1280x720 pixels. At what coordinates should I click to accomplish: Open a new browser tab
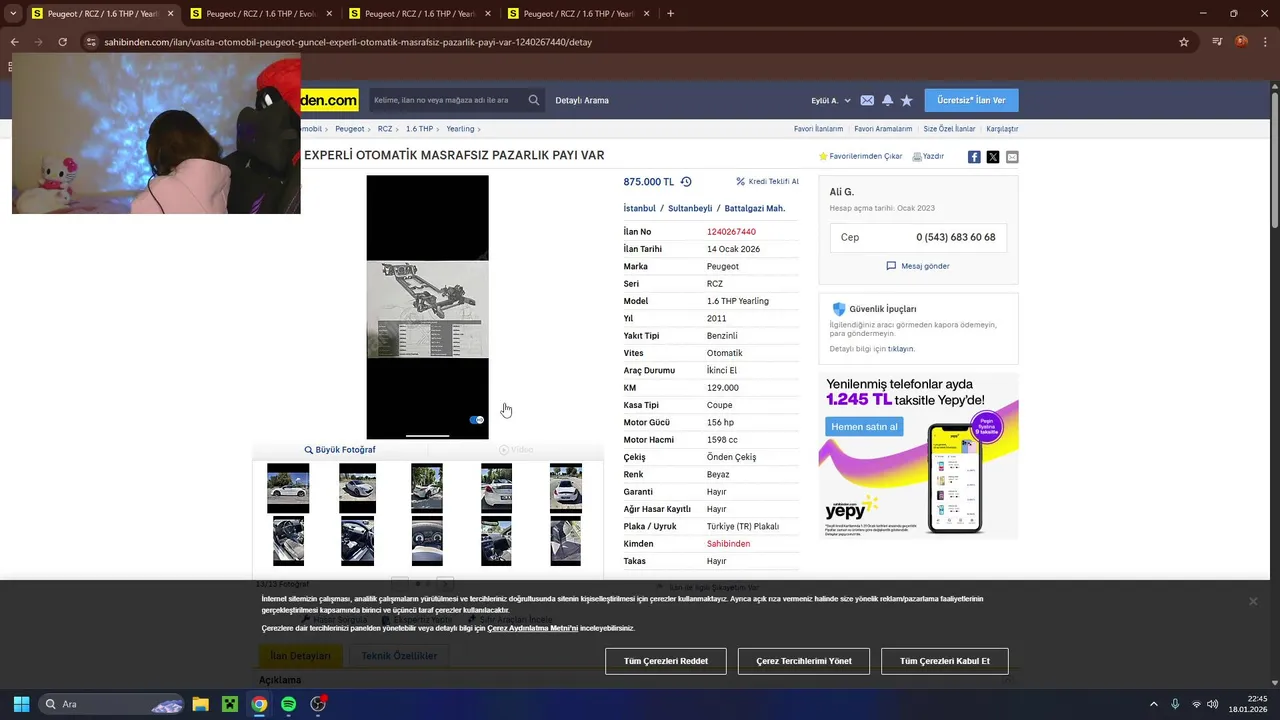tap(670, 14)
